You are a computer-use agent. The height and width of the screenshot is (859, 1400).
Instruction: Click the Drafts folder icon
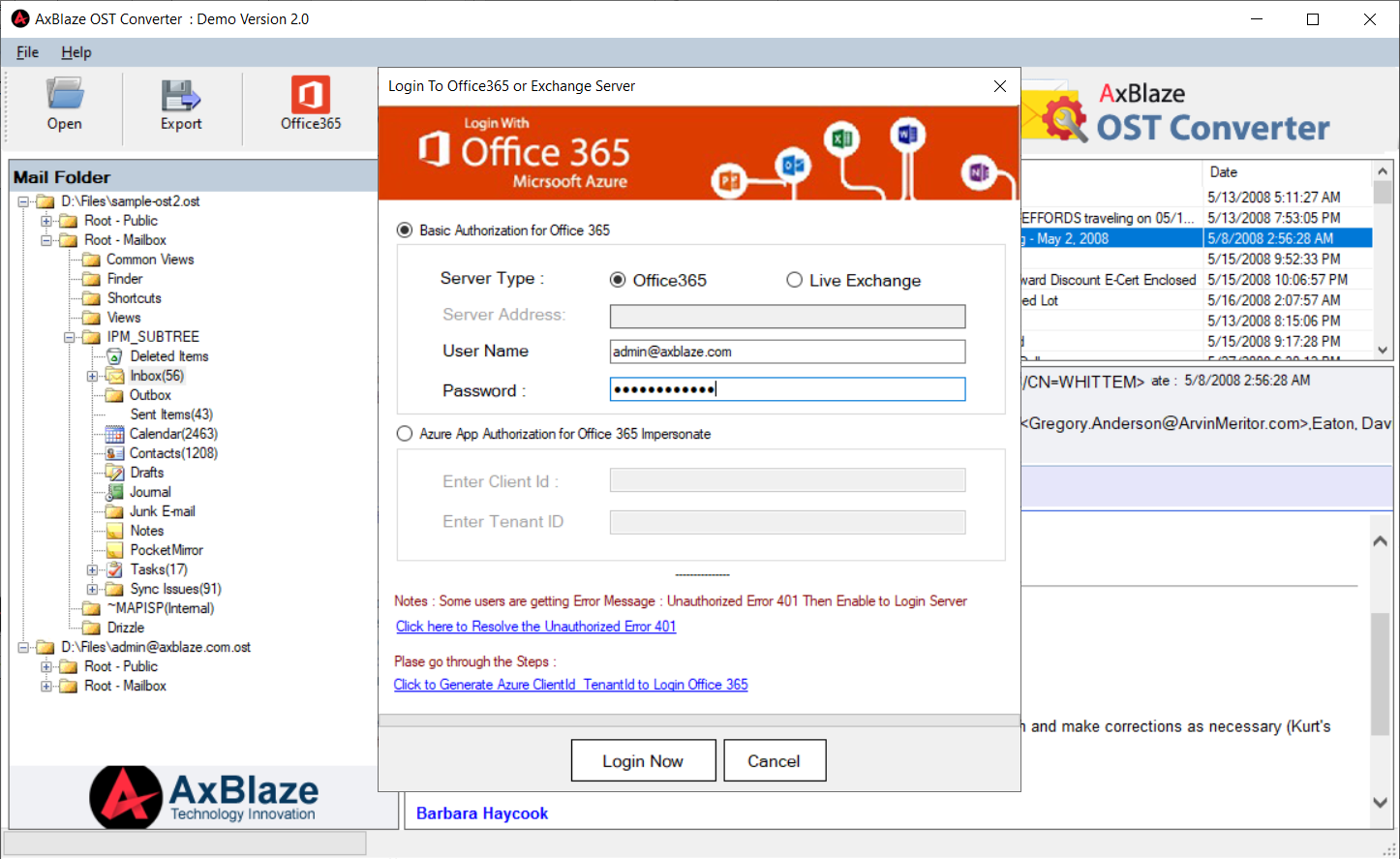pos(114,473)
